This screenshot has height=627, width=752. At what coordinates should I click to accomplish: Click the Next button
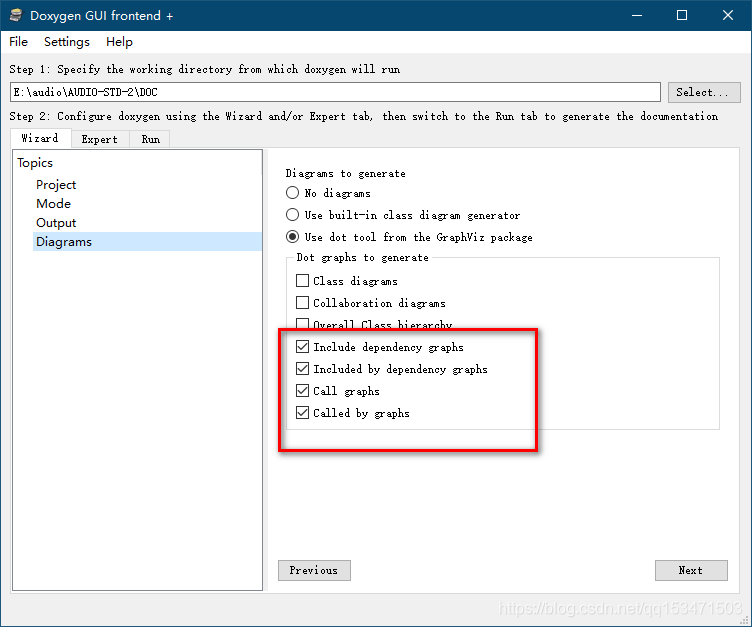[691, 570]
